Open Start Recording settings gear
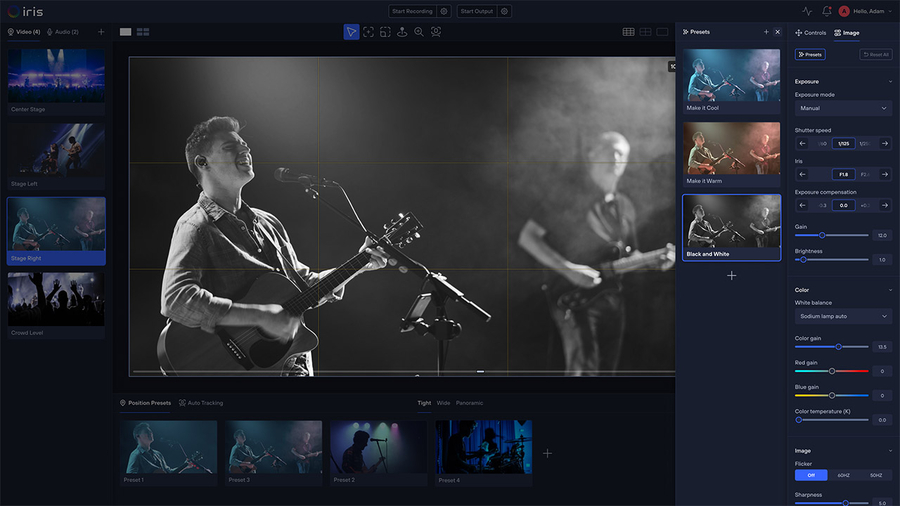This screenshot has width=900, height=506. coord(444,11)
